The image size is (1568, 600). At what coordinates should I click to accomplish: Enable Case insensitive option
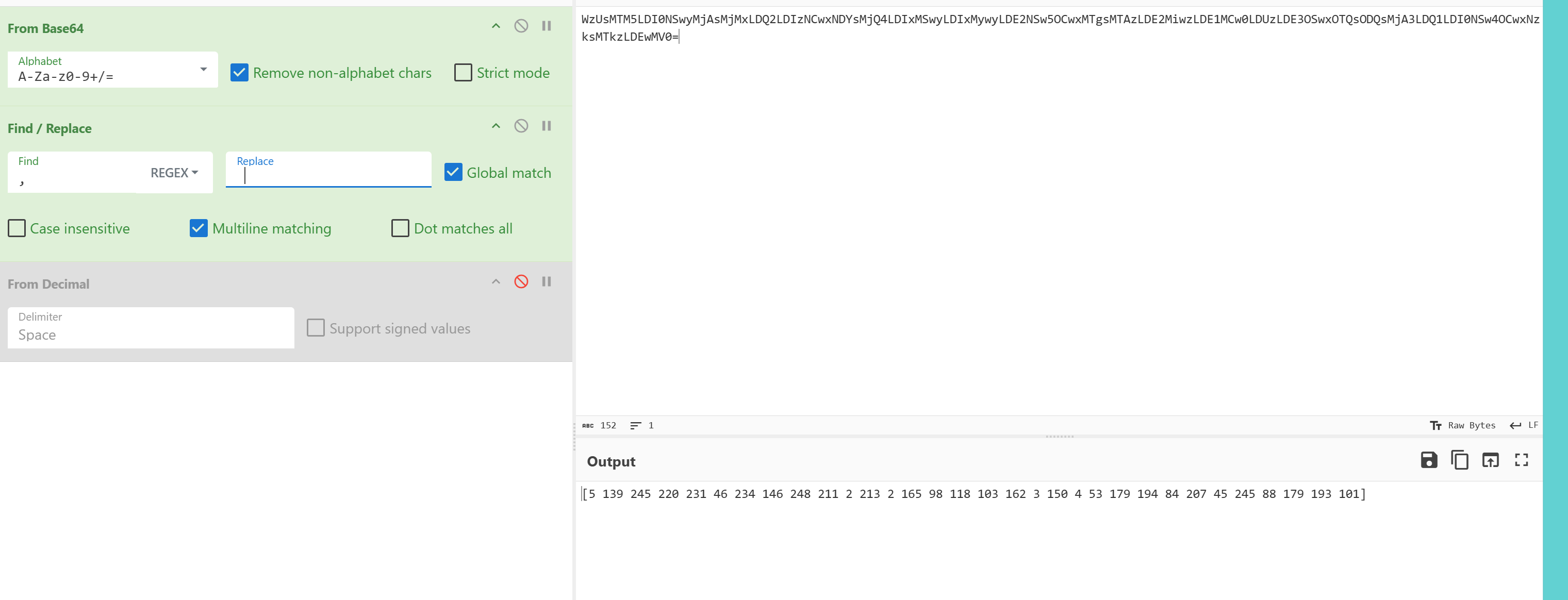coord(17,229)
